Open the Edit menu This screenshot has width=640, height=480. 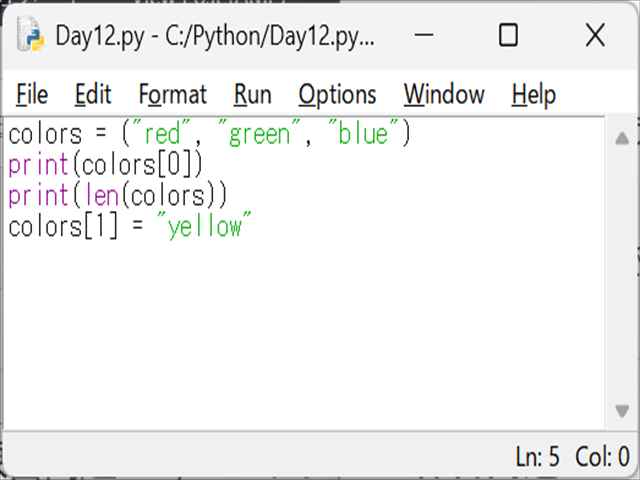click(x=93, y=95)
